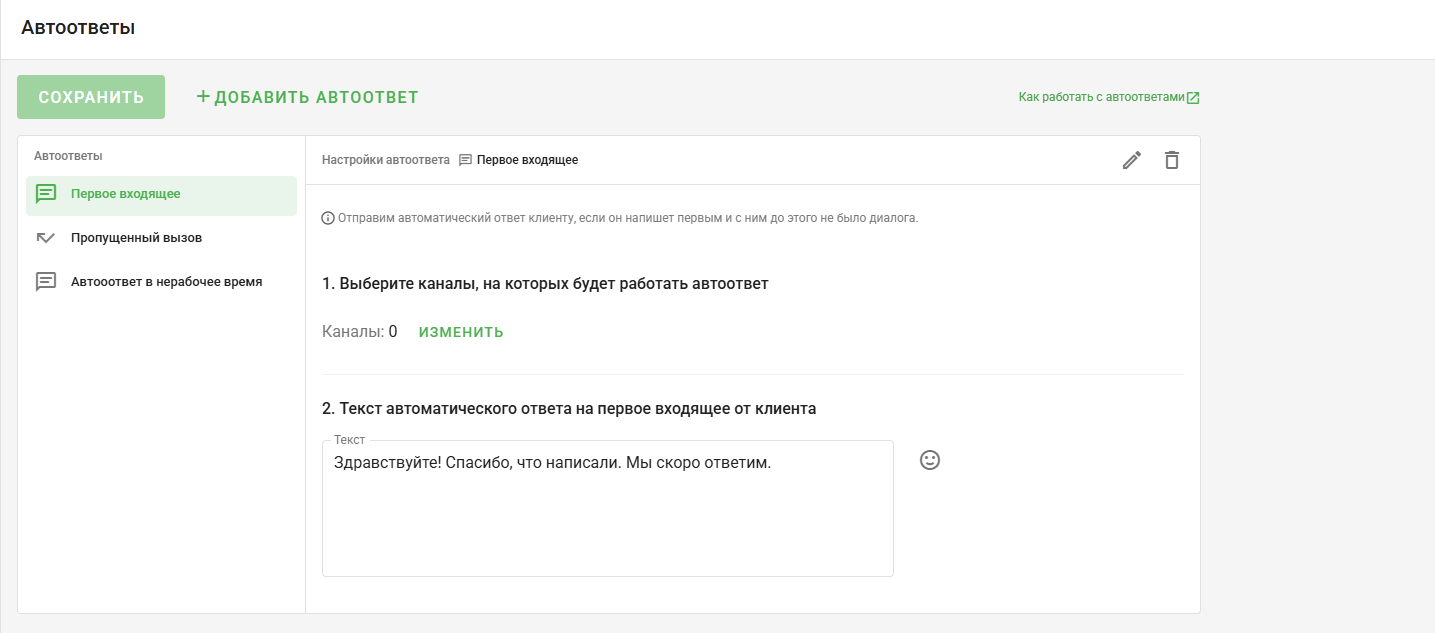
Task: Edit the auto-reply with the pencil icon
Action: [x=1132, y=160]
